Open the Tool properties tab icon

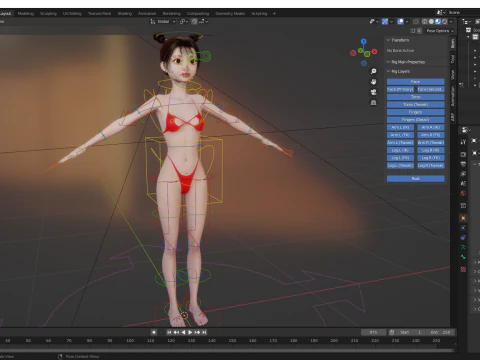[x=463, y=142]
